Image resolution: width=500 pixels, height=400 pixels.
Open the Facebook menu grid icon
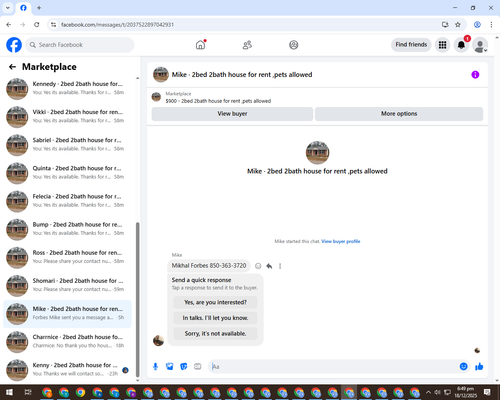point(442,45)
